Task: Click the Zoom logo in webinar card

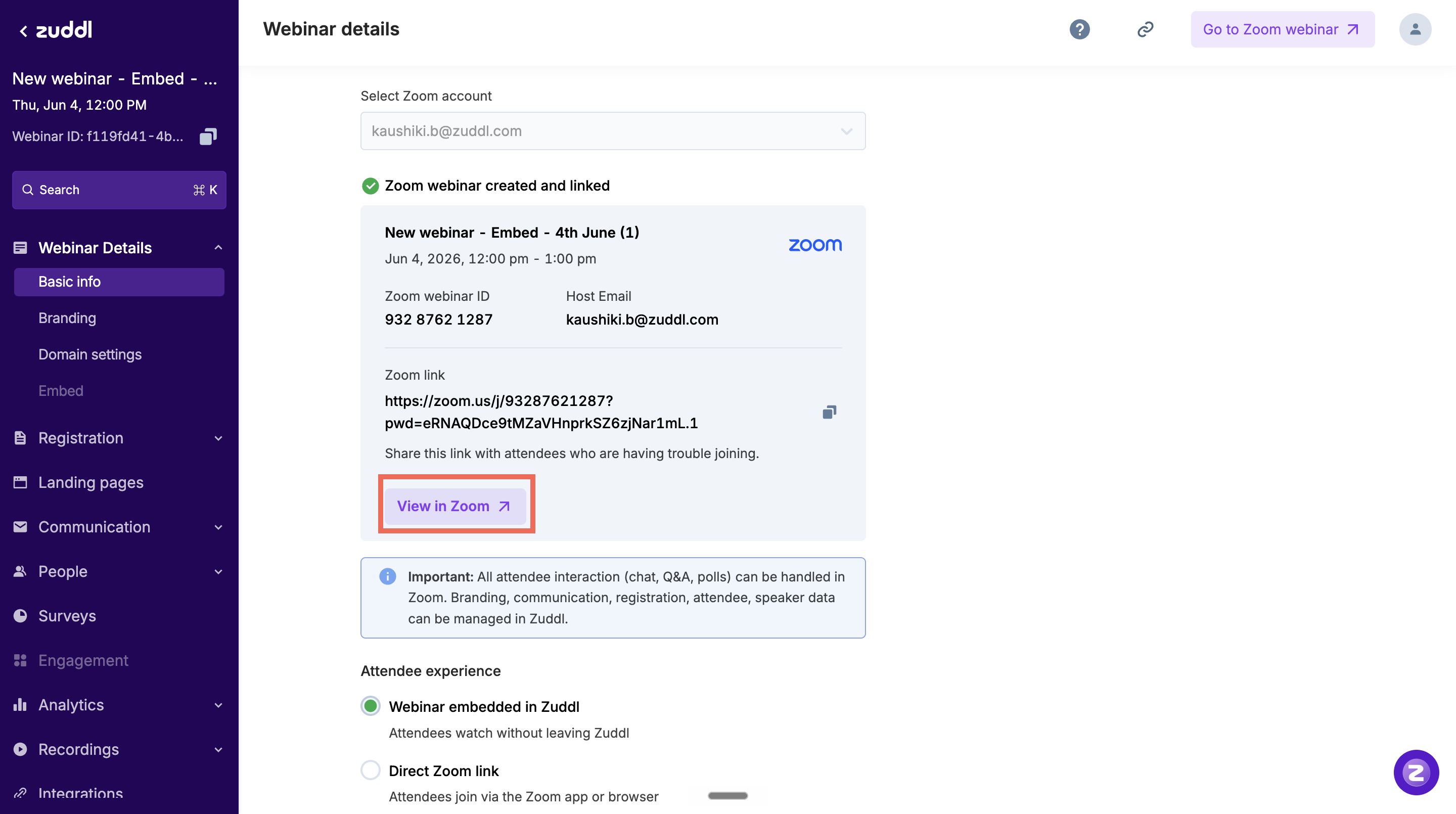Action: tap(815, 245)
